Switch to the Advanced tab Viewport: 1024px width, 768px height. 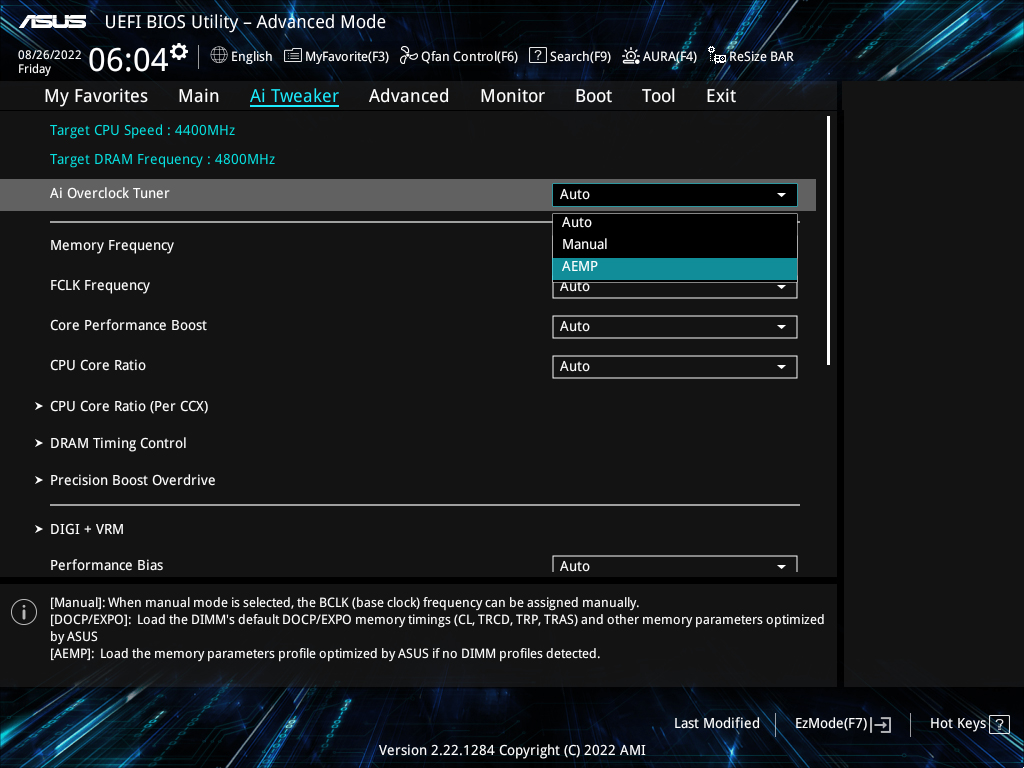click(x=408, y=96)
